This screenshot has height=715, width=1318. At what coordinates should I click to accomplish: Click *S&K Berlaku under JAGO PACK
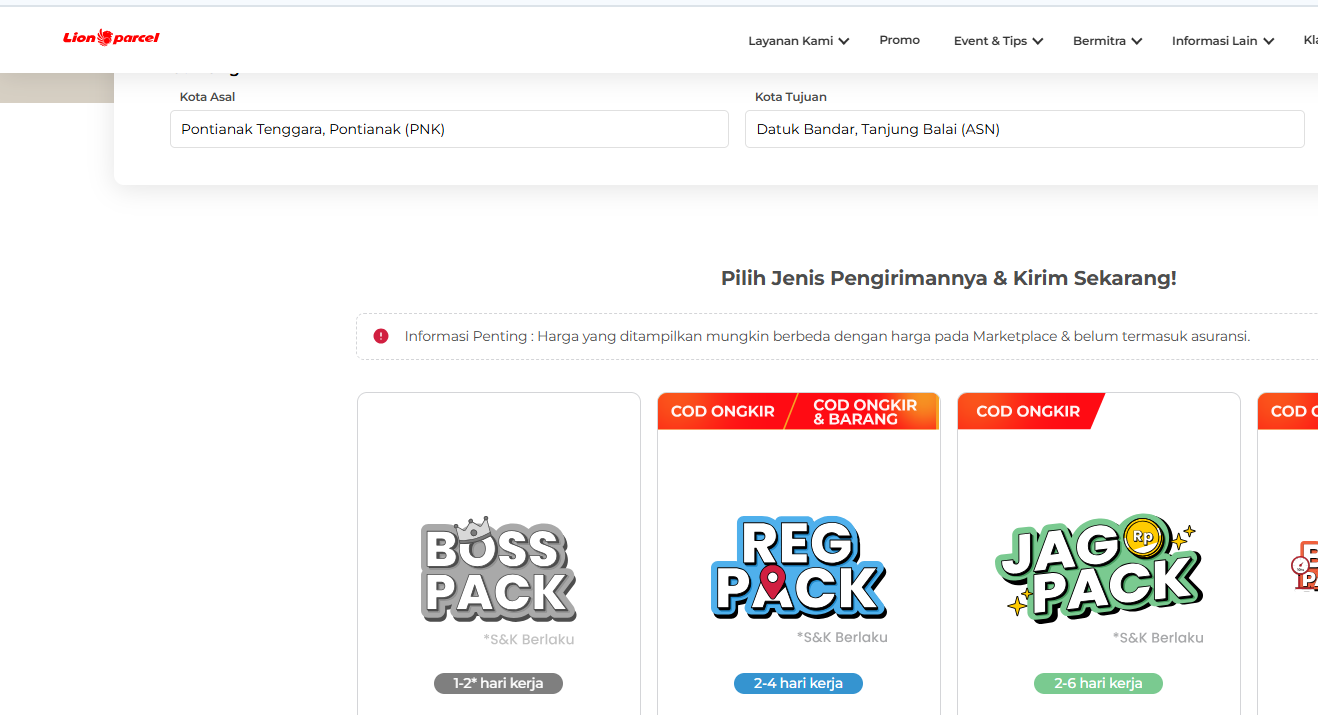pos(1158,637)
